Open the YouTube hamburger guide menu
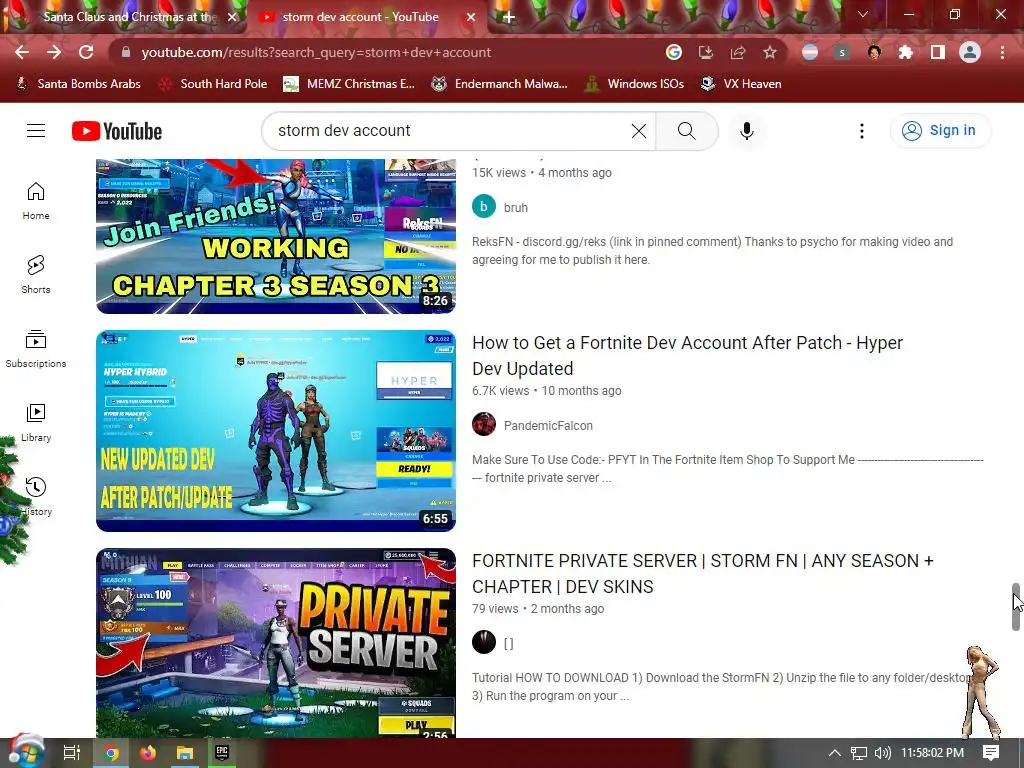The width and height of the screenshot is (1024, 768). (x=36, y=131)
